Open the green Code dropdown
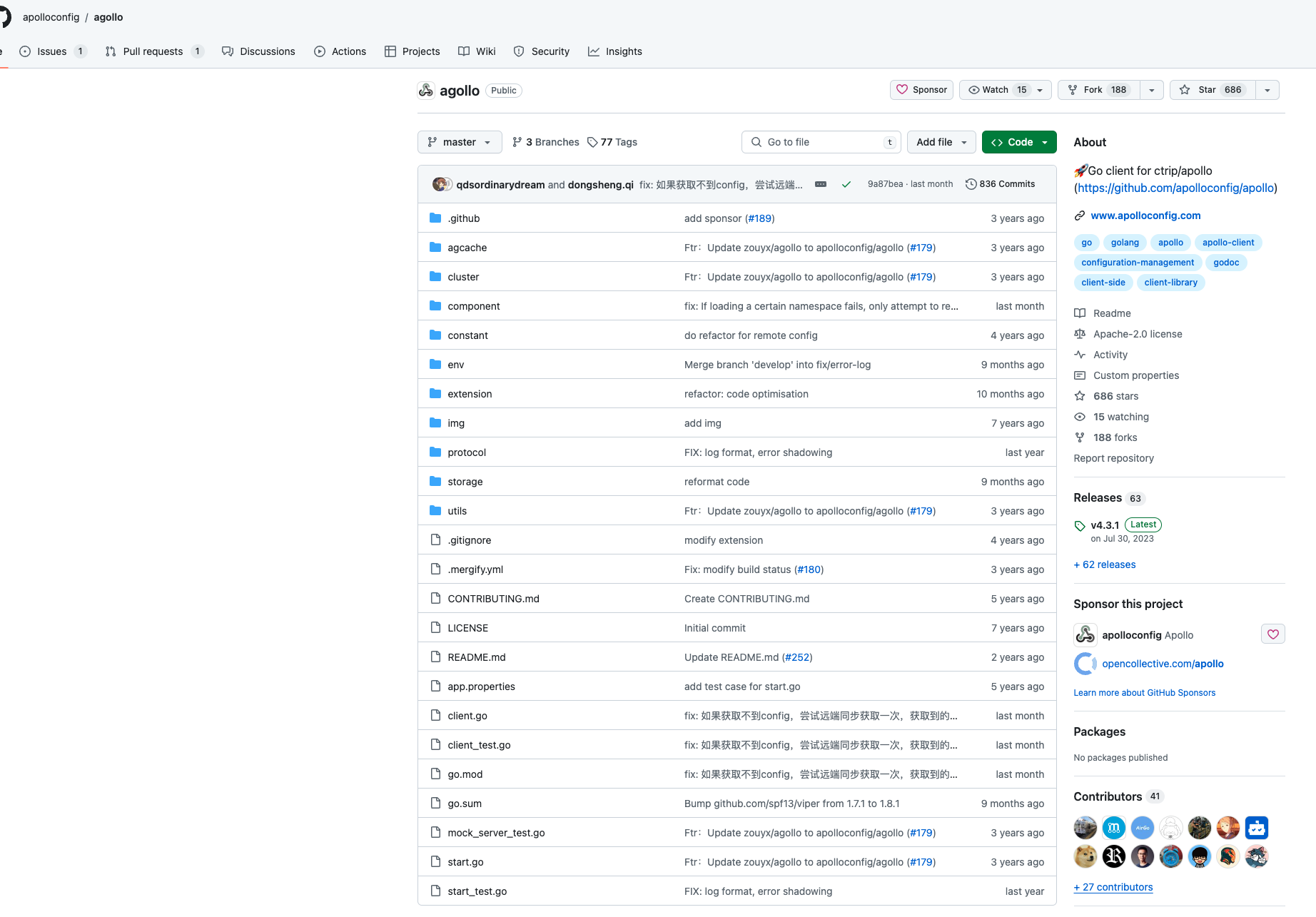1316x917 pixels. coord(1019,142)
